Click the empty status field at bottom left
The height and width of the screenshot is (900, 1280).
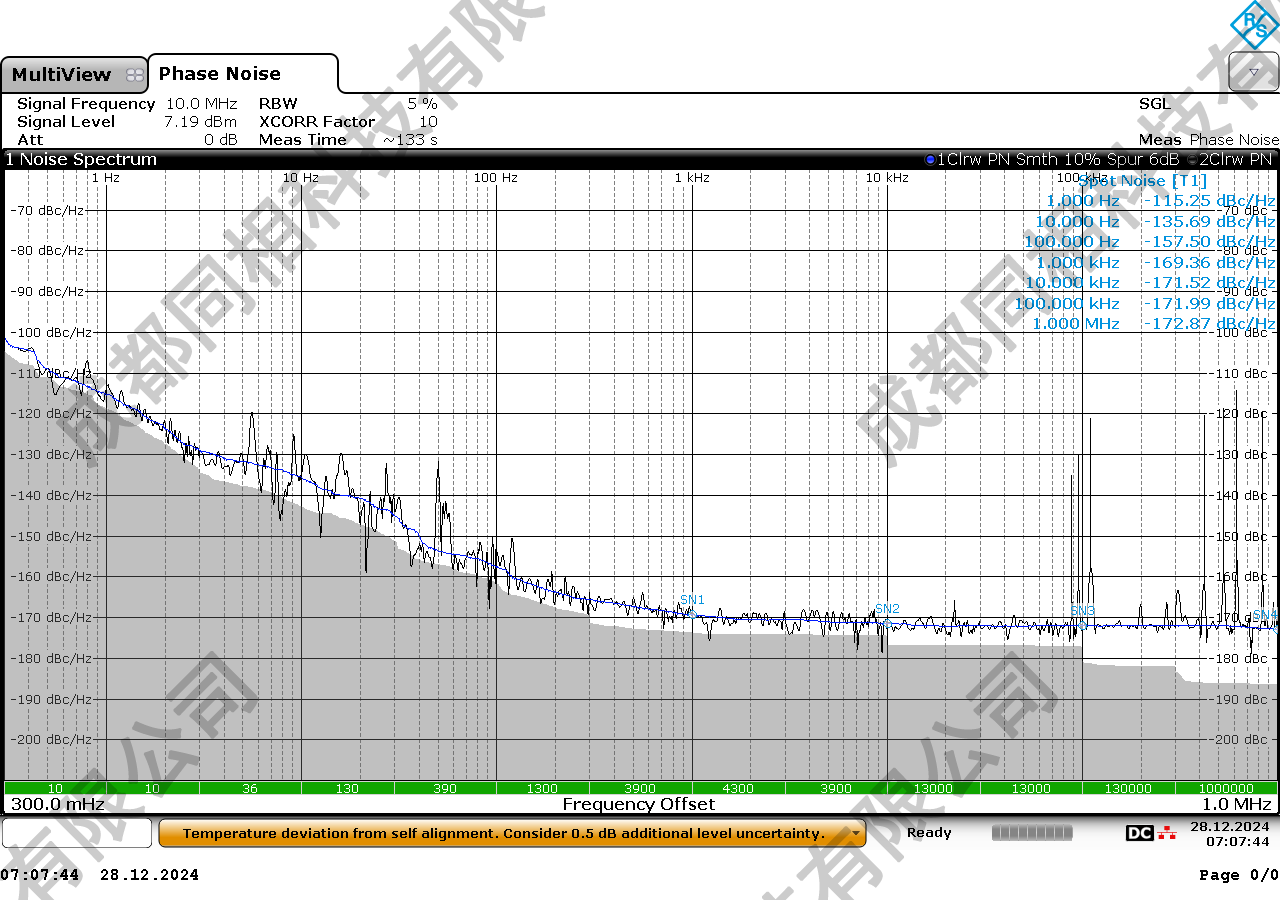pos(77,833)
